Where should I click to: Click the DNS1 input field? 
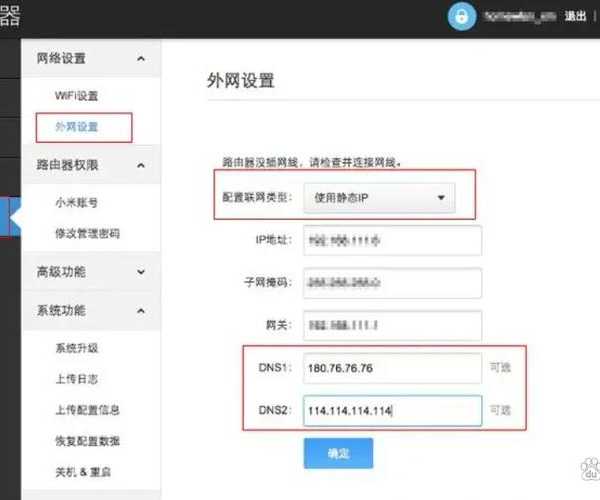[392, 369]
